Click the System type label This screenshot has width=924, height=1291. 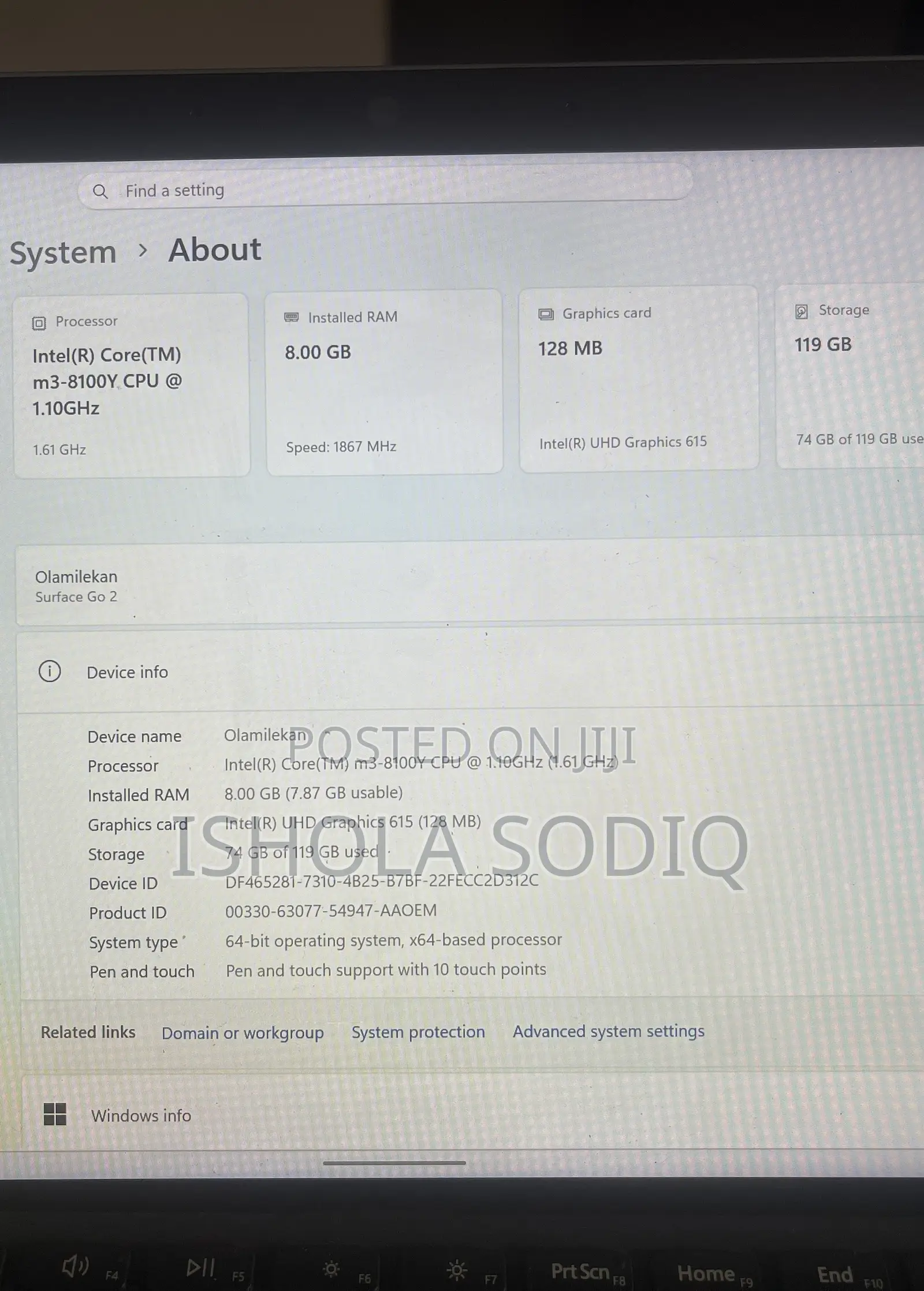click(133, 943)
